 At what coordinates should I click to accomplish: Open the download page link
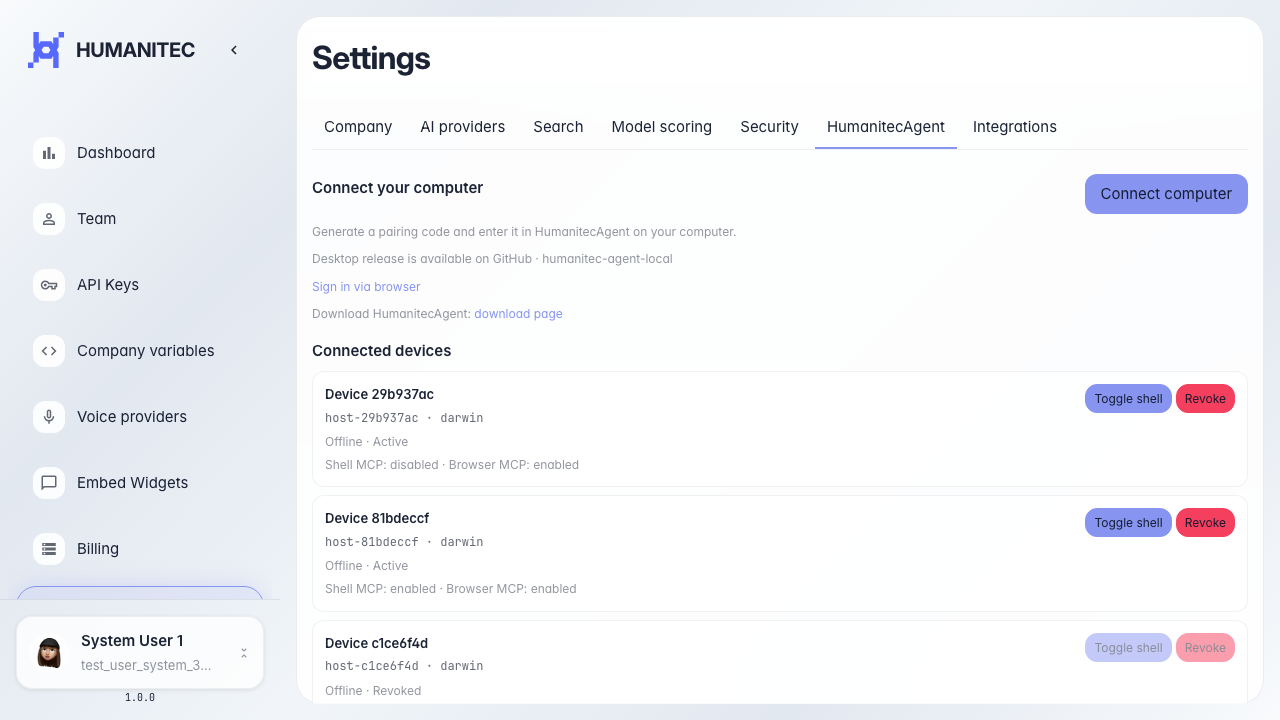(x=518, y=314)
